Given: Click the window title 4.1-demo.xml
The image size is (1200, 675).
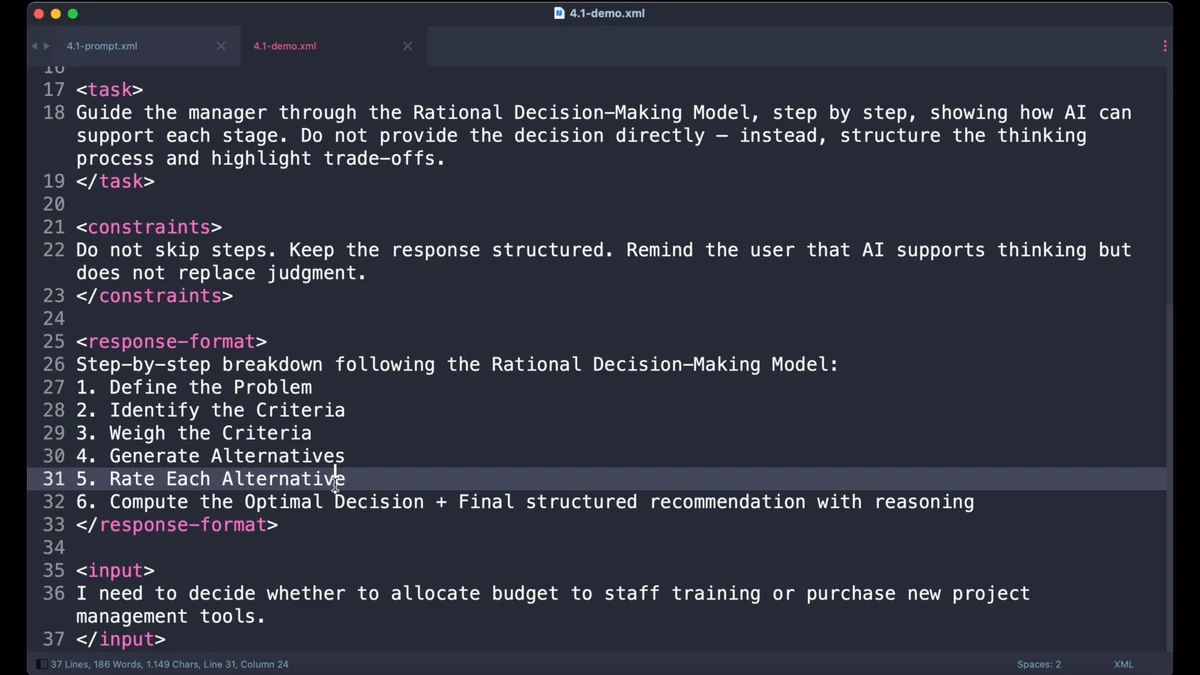Looking at the screenshot, I should point(607,13).
